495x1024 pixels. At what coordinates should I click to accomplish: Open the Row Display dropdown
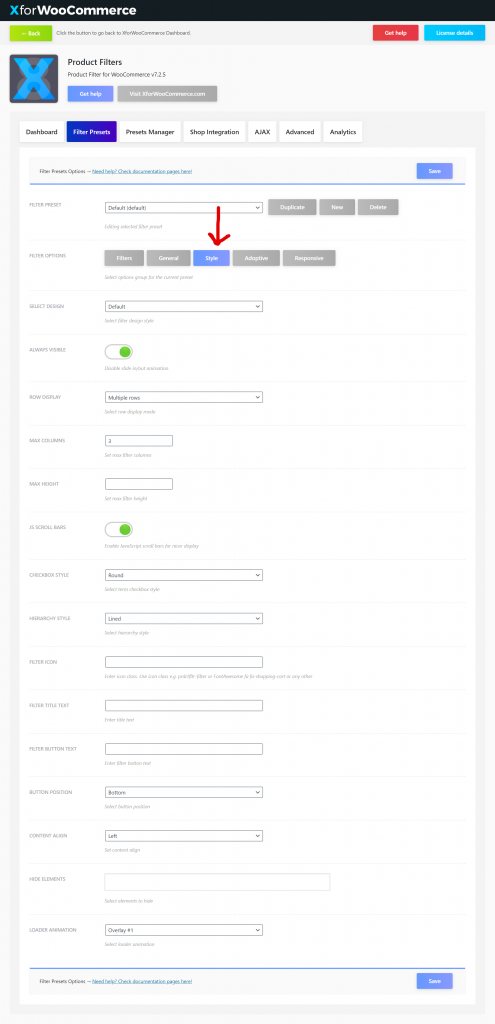tap(184, 397)
